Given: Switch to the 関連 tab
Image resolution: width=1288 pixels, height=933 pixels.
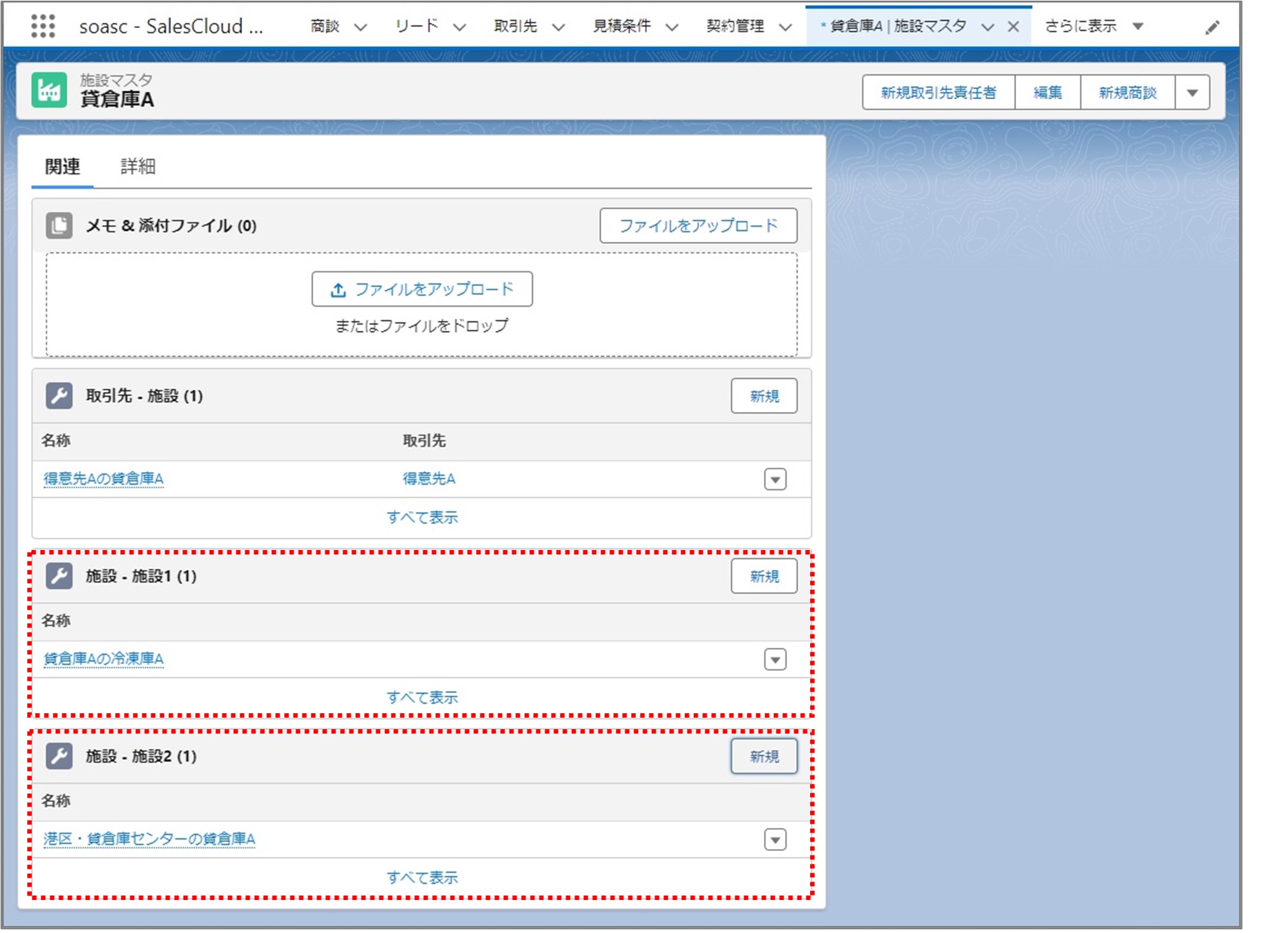Looking at the screenshot, I should [x=62, y=166].
